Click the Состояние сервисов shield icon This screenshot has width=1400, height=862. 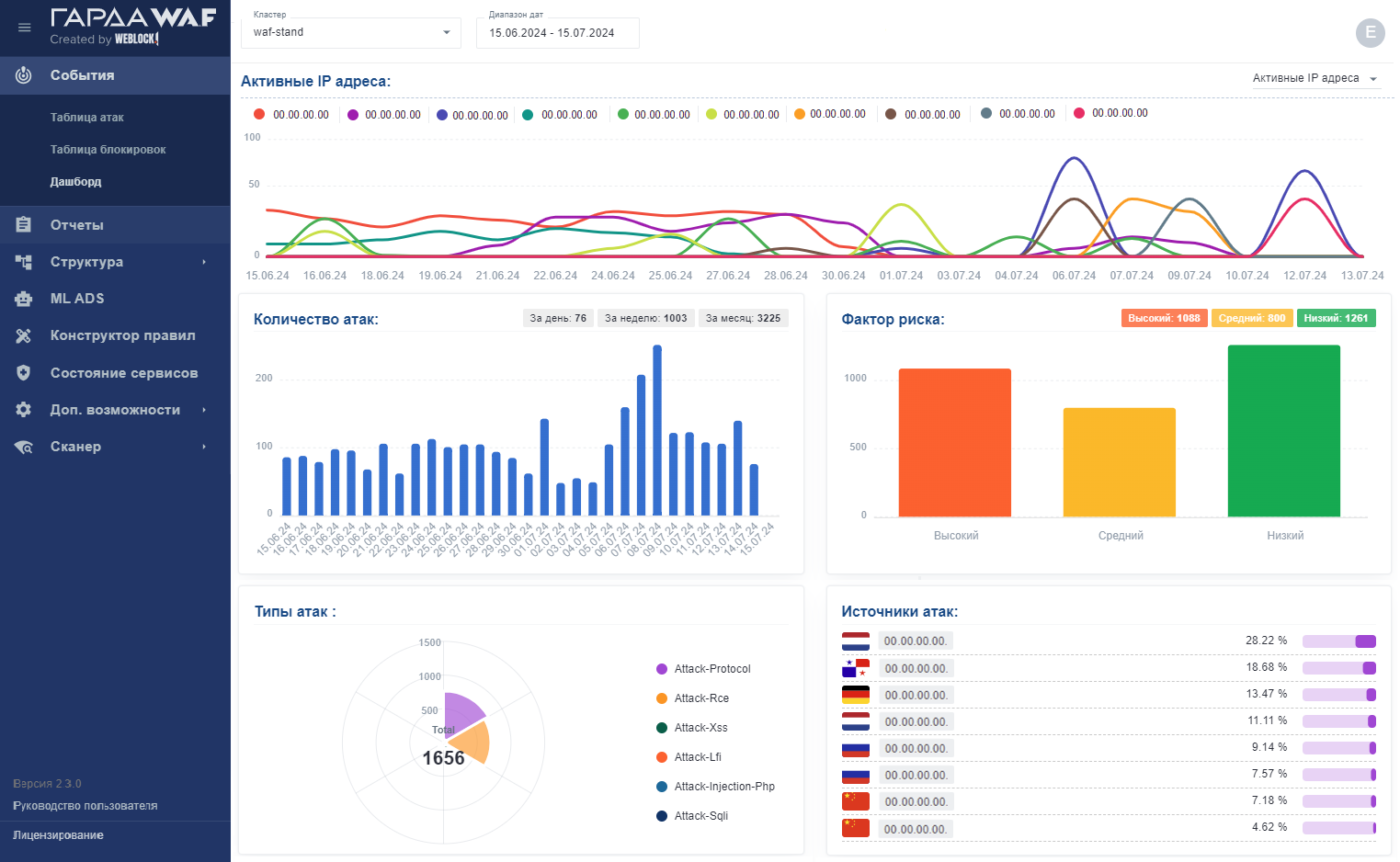click(x=24, y=373)
